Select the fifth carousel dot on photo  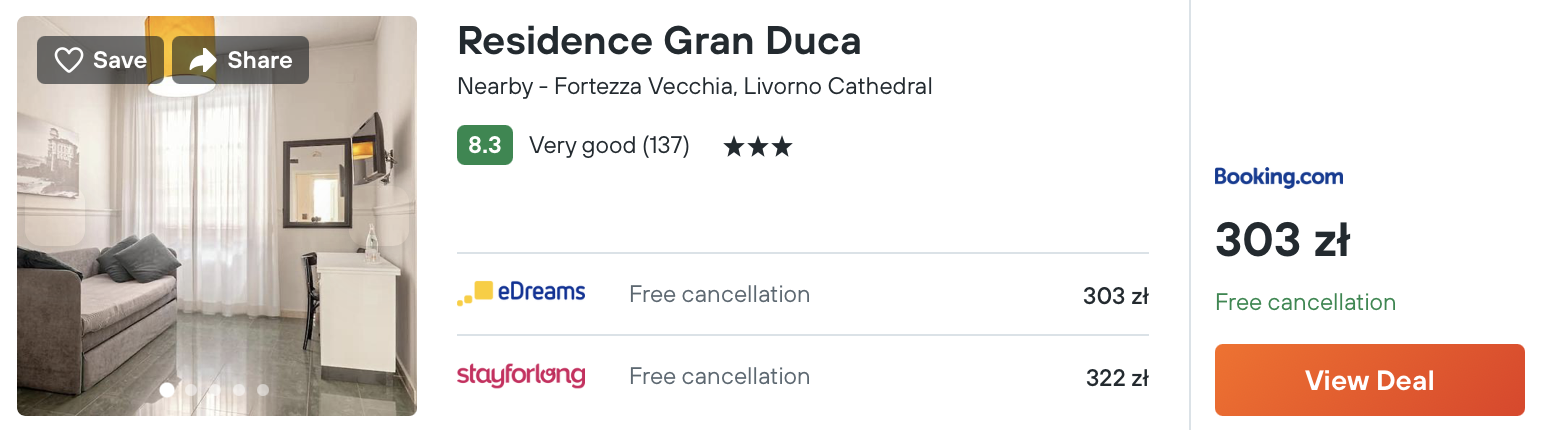[263, 390]
